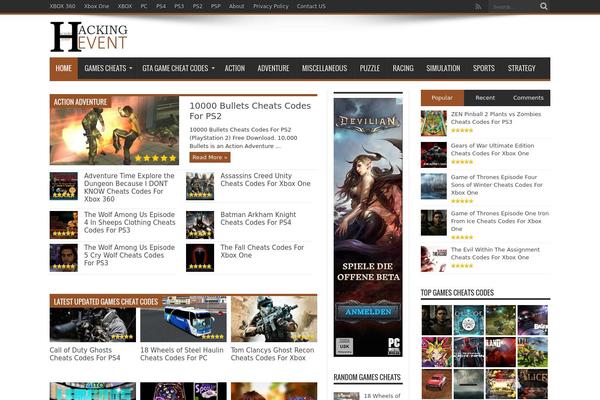Viewport: 600px width, 400px height.
Task: Focus the top search field
Action: pos(514,7)
